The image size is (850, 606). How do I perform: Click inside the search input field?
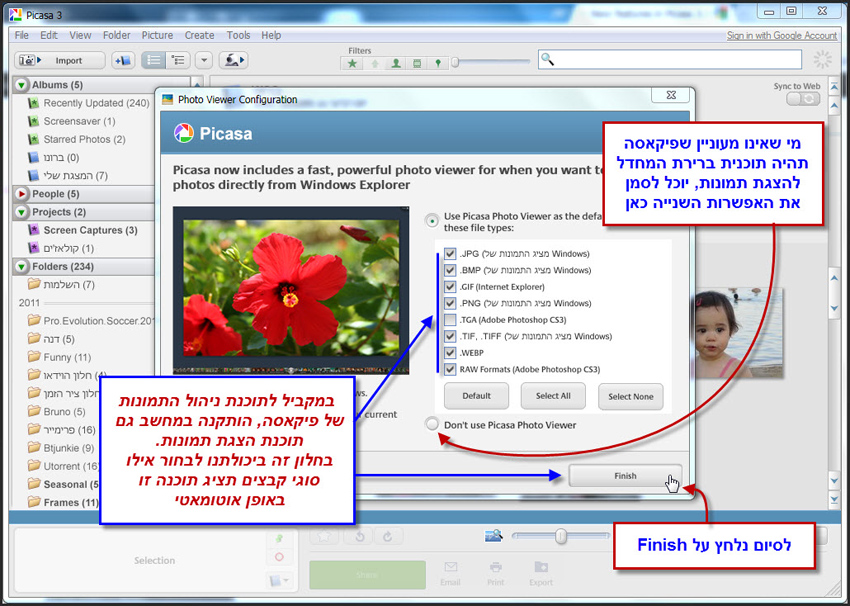(669, 60)
